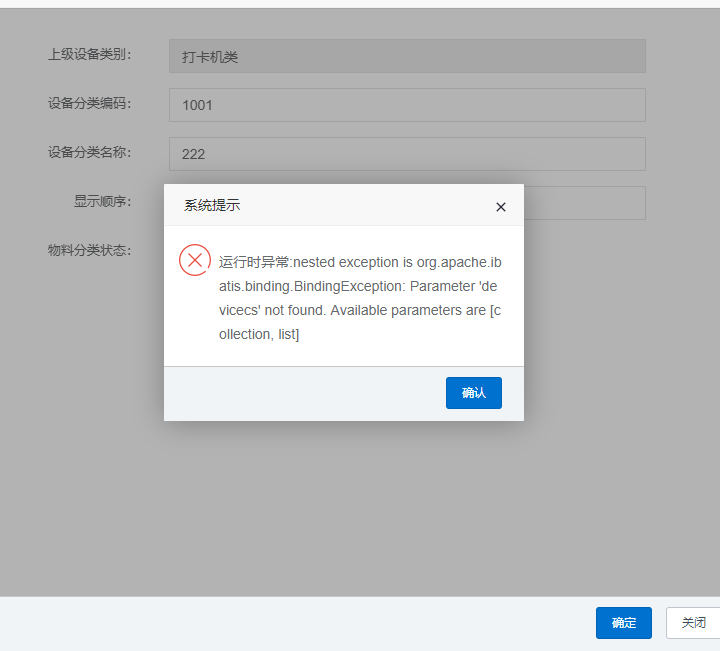Image resolution: width=720 pixels, height=651 pixels.
Task: Click the 上级设备类别 label
Action: point(90,54)
